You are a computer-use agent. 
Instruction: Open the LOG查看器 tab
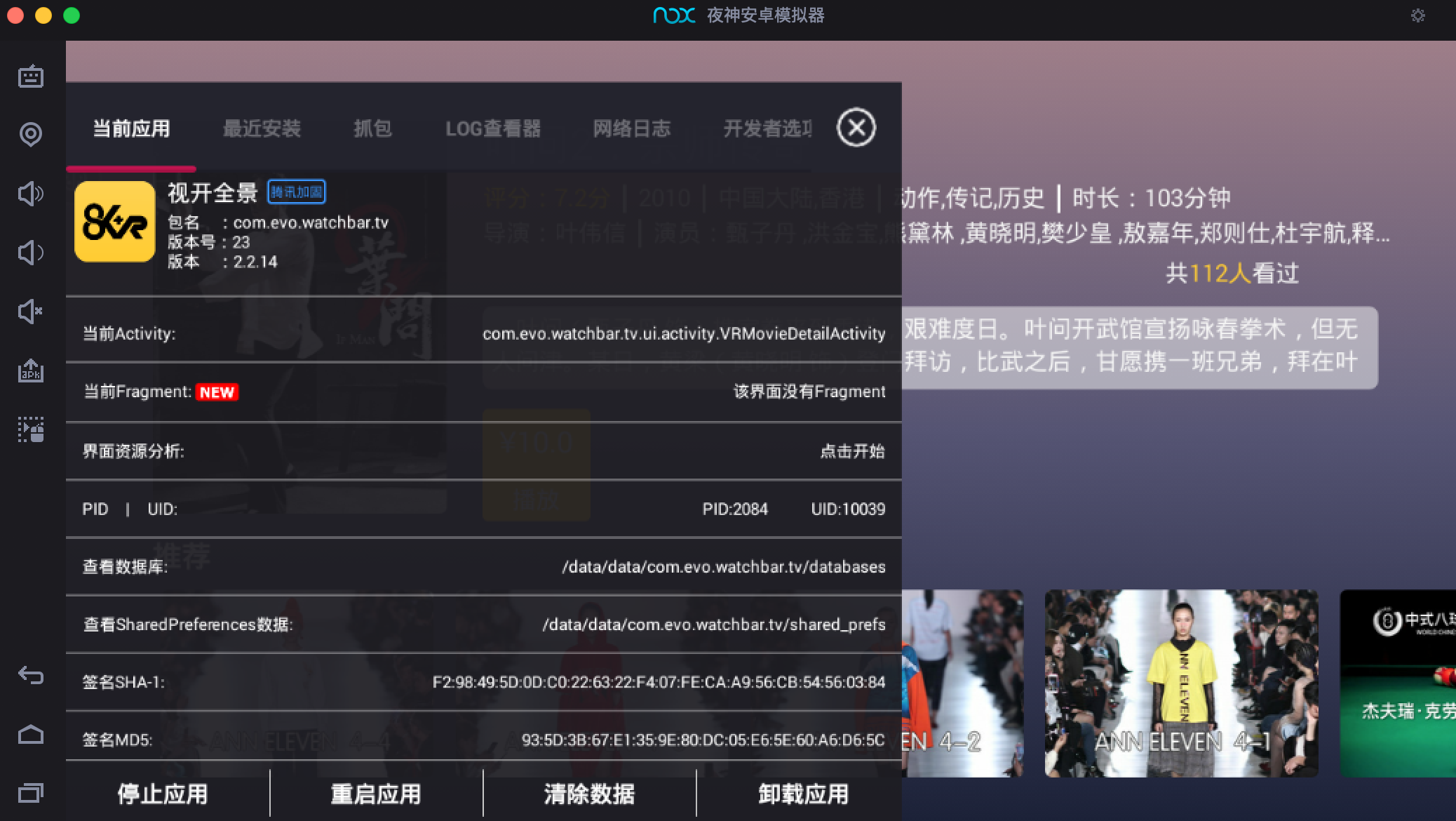493,128
